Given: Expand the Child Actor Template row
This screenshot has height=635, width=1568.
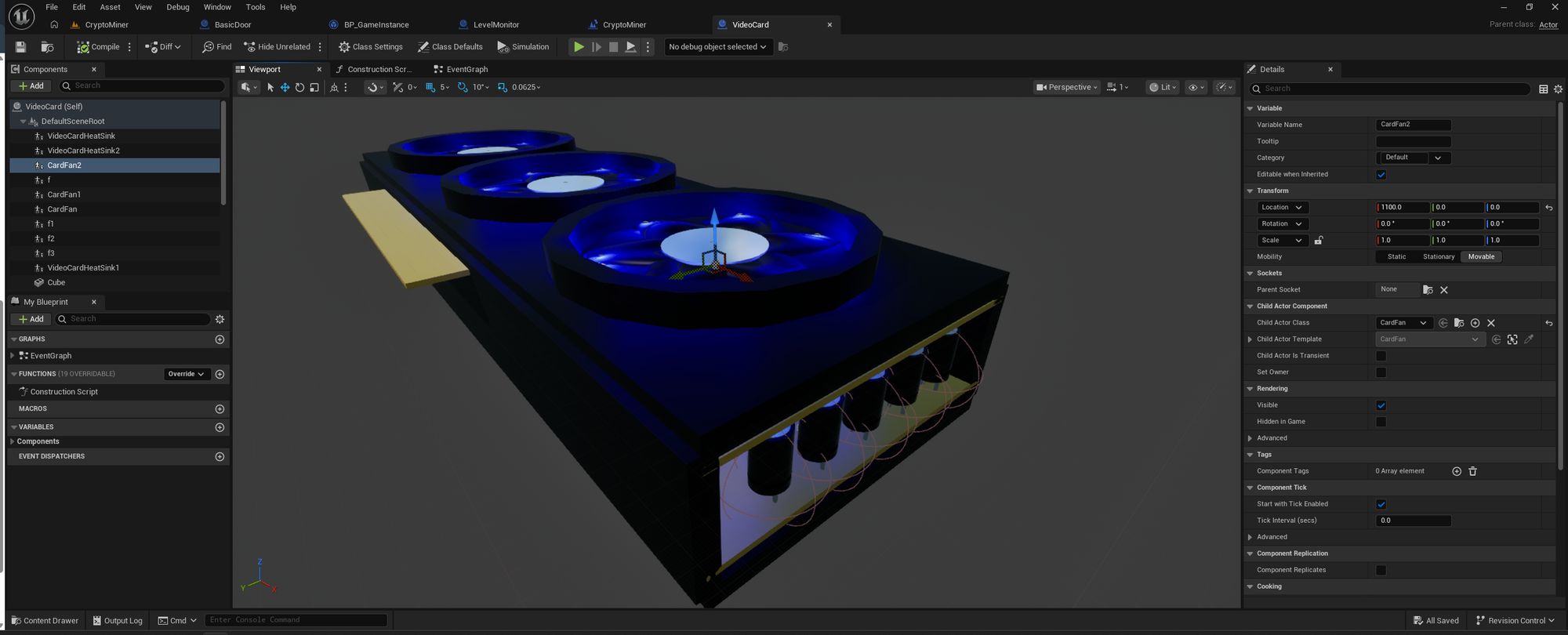Looking at the screenshot, I should [x=1250, y=339].
